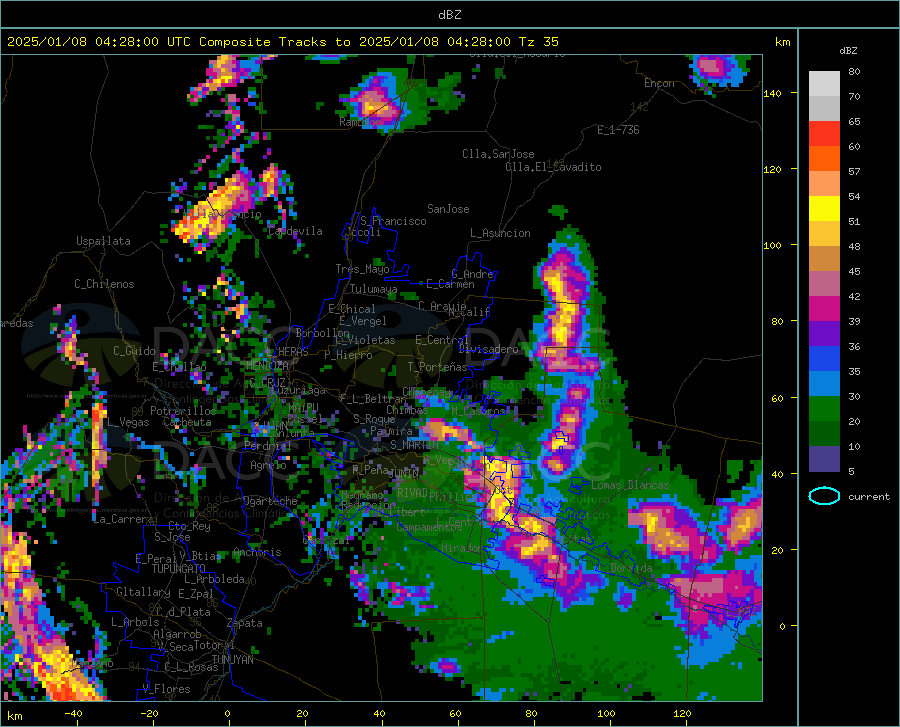This screenshot has width=900, height=727.
Task: Click the 60 km tick on bottom axis
Action: 455,714
